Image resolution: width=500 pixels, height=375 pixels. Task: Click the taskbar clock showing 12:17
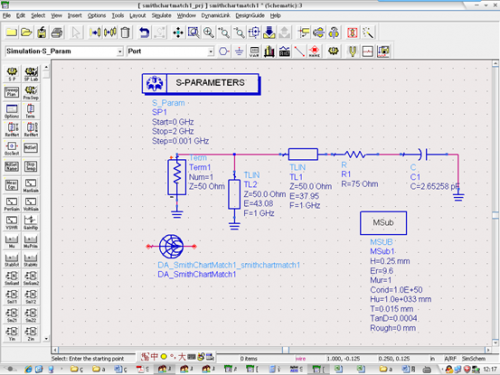489,369
